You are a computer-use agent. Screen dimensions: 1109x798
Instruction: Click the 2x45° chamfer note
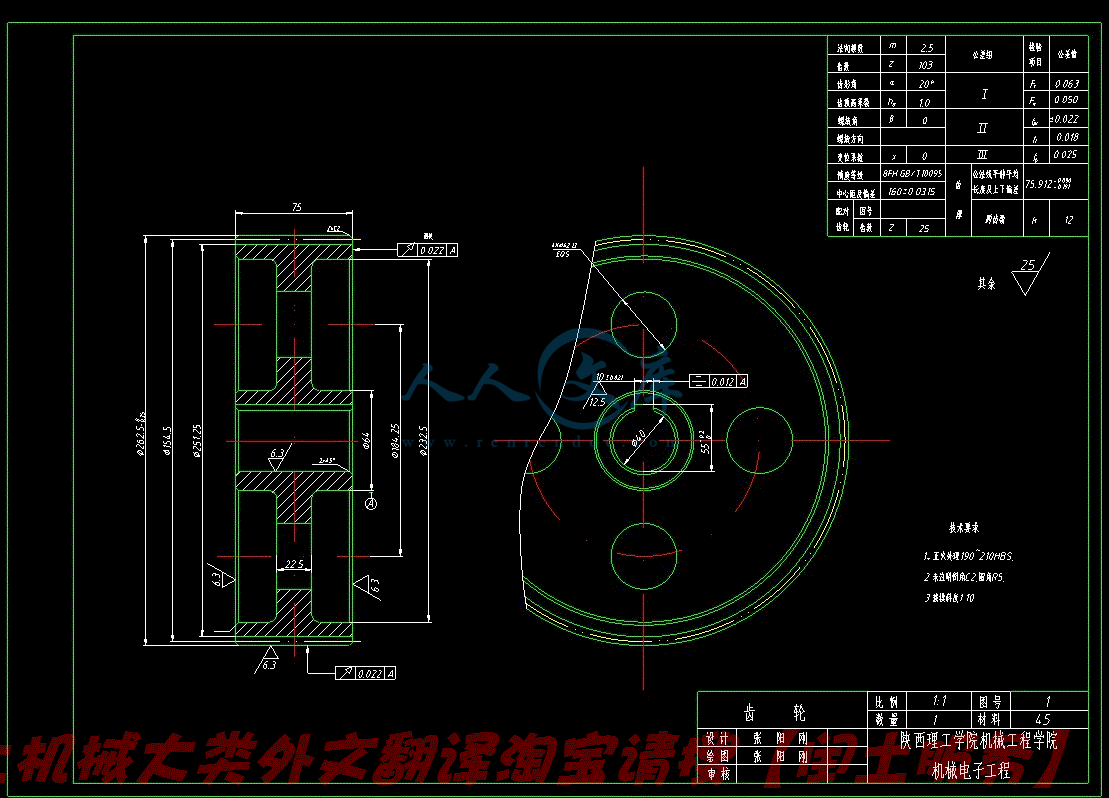(327, 461)
